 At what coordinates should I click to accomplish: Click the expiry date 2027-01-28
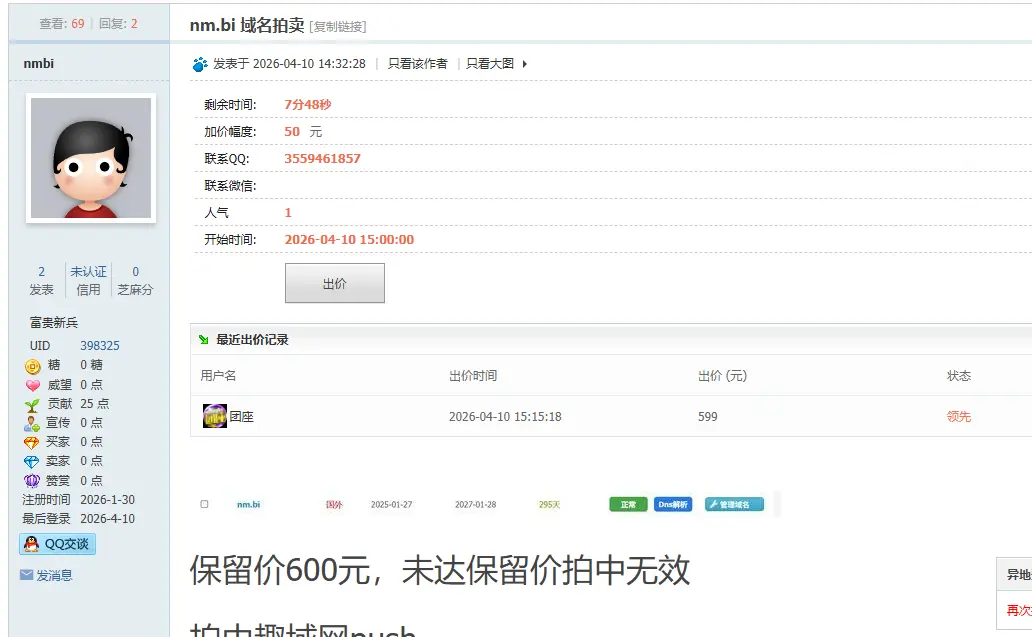(475, 505)
